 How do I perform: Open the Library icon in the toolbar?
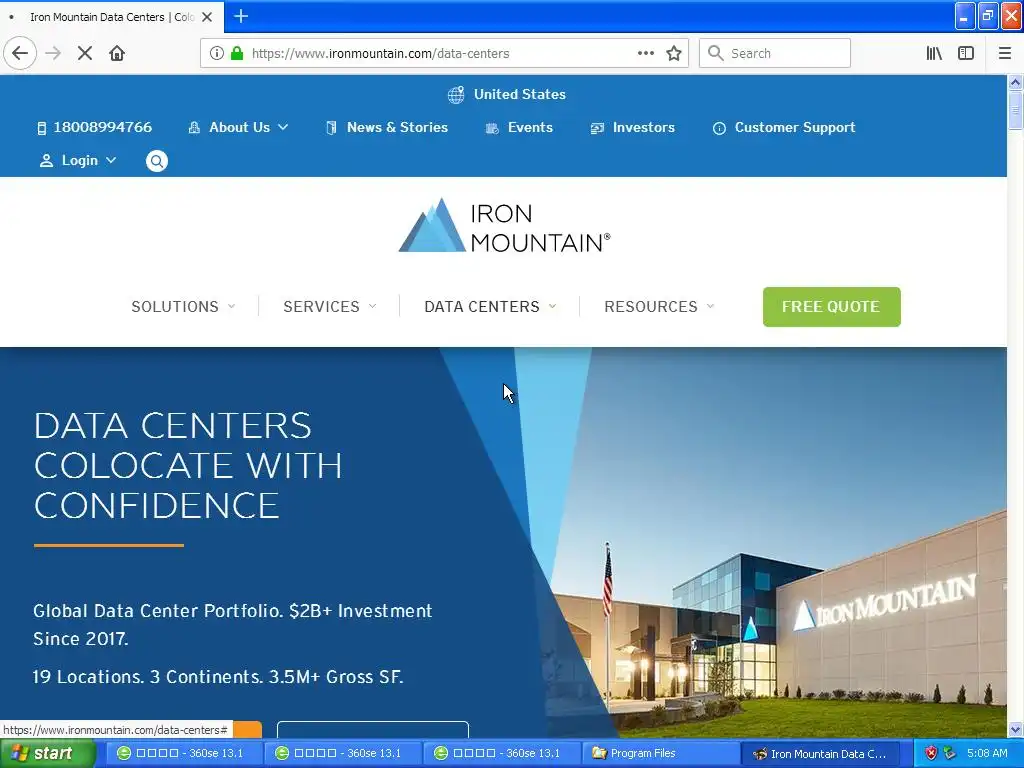coord(934,53)
